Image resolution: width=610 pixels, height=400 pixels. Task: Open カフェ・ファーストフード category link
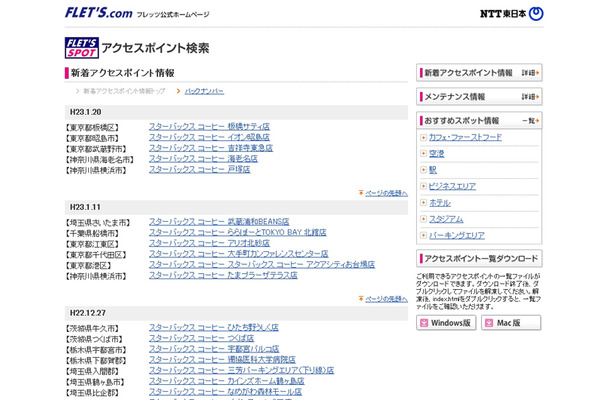[465, 137]
